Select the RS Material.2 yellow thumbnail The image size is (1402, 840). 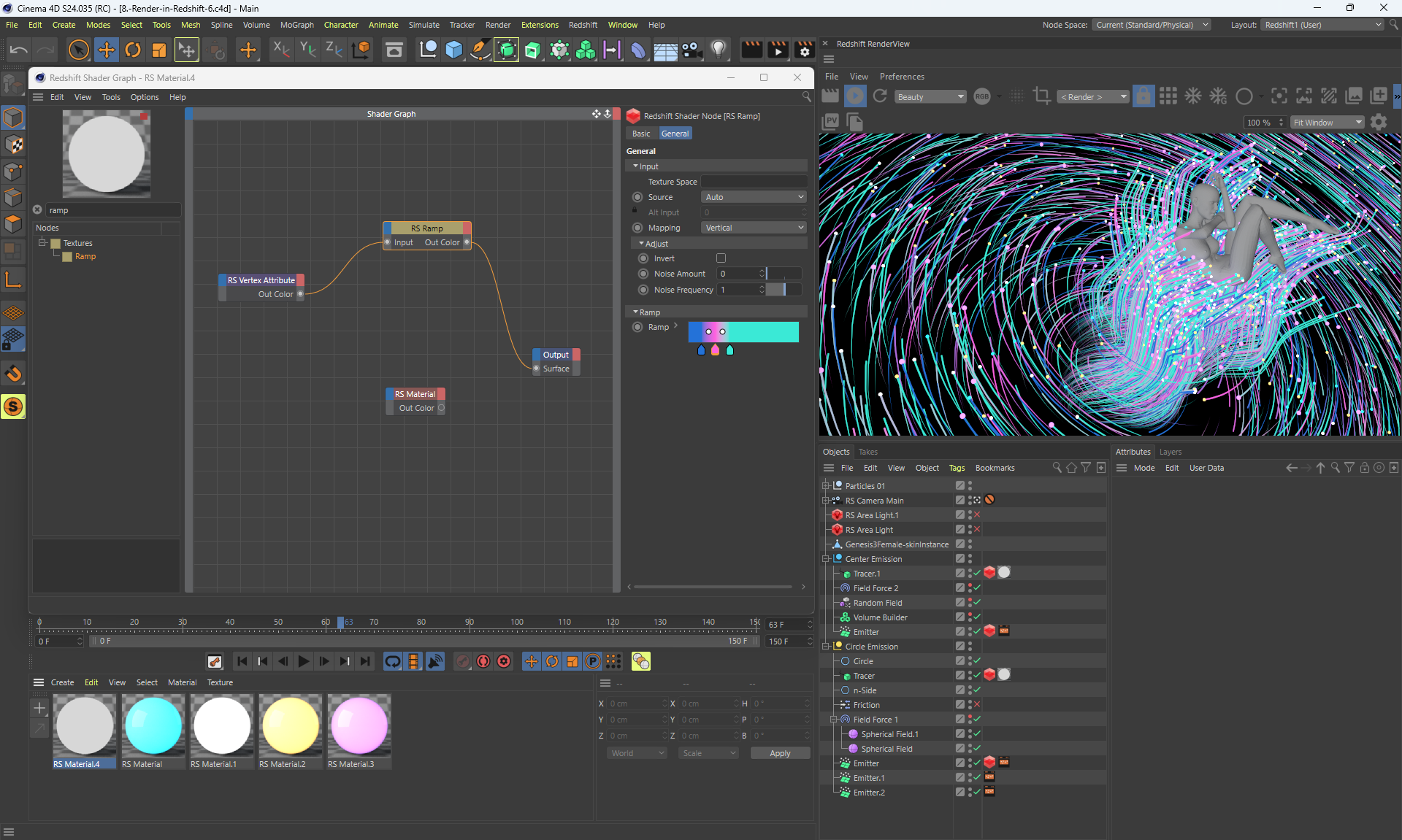click(x=291, y=726)
